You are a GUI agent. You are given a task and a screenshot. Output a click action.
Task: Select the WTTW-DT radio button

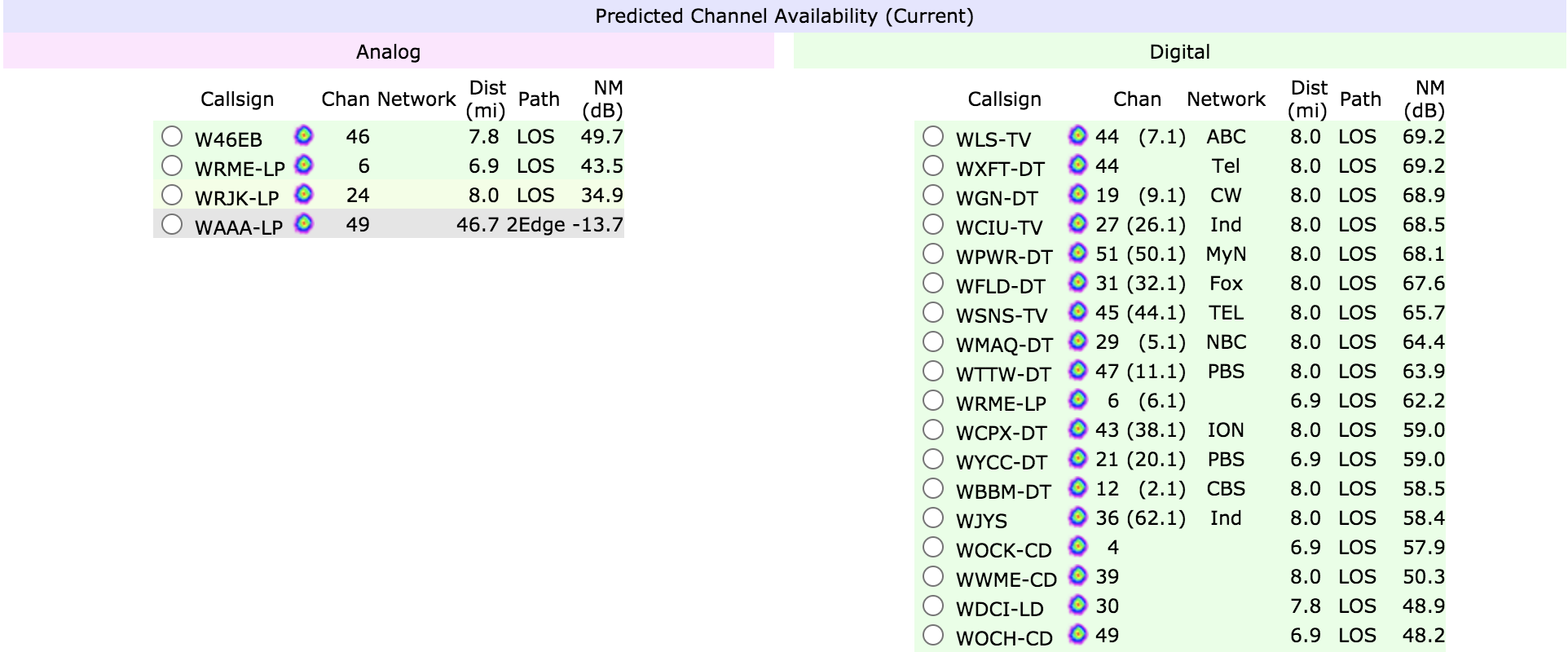tap(933, 371)
